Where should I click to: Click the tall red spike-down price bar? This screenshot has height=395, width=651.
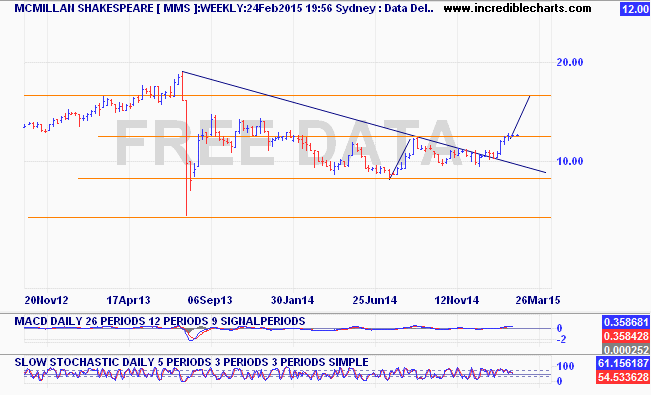tap(186, 158)
